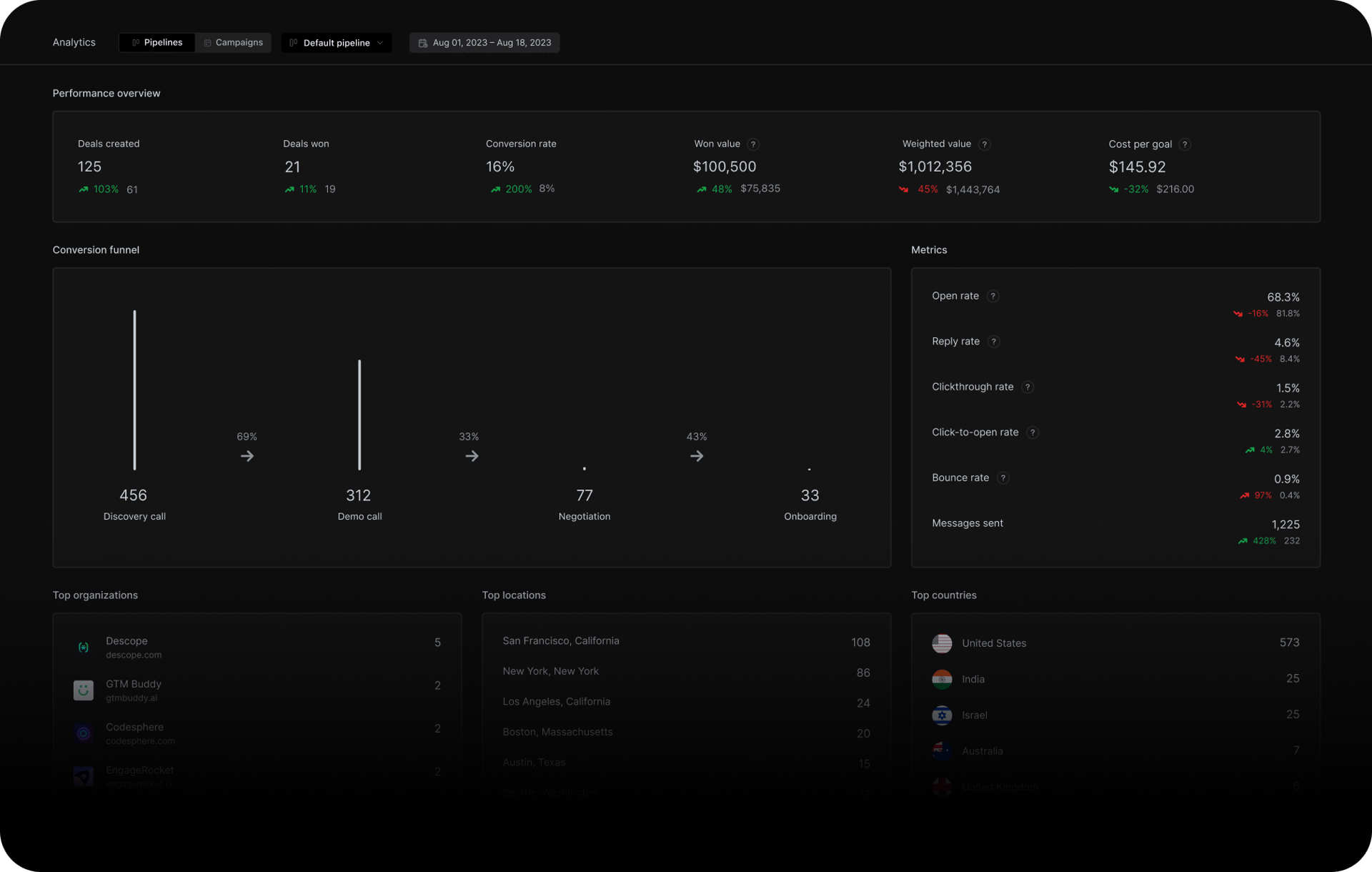Click the Demo call funnel bar

(359, 415)
